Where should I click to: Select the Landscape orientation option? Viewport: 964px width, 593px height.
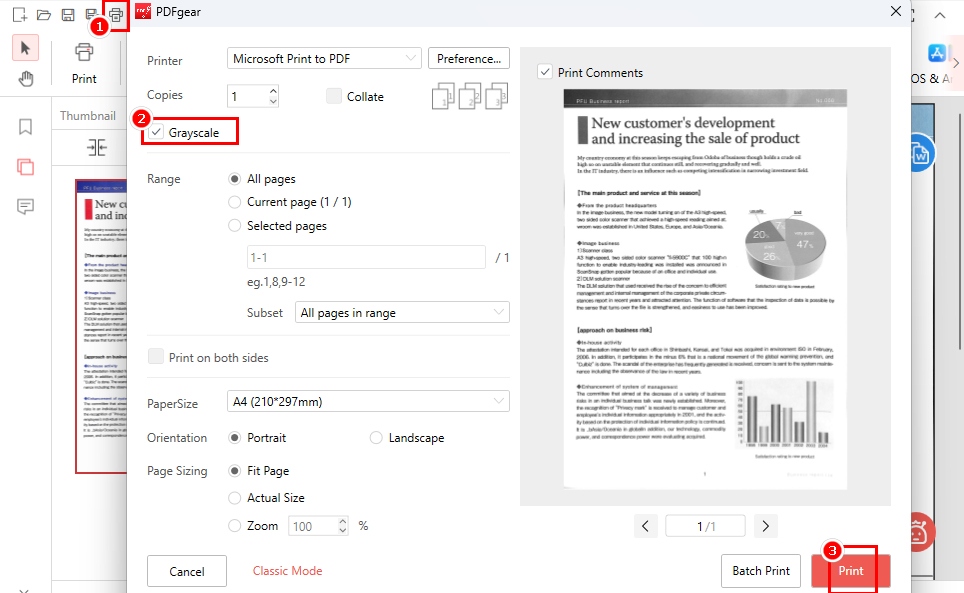[x=376, y=438]
